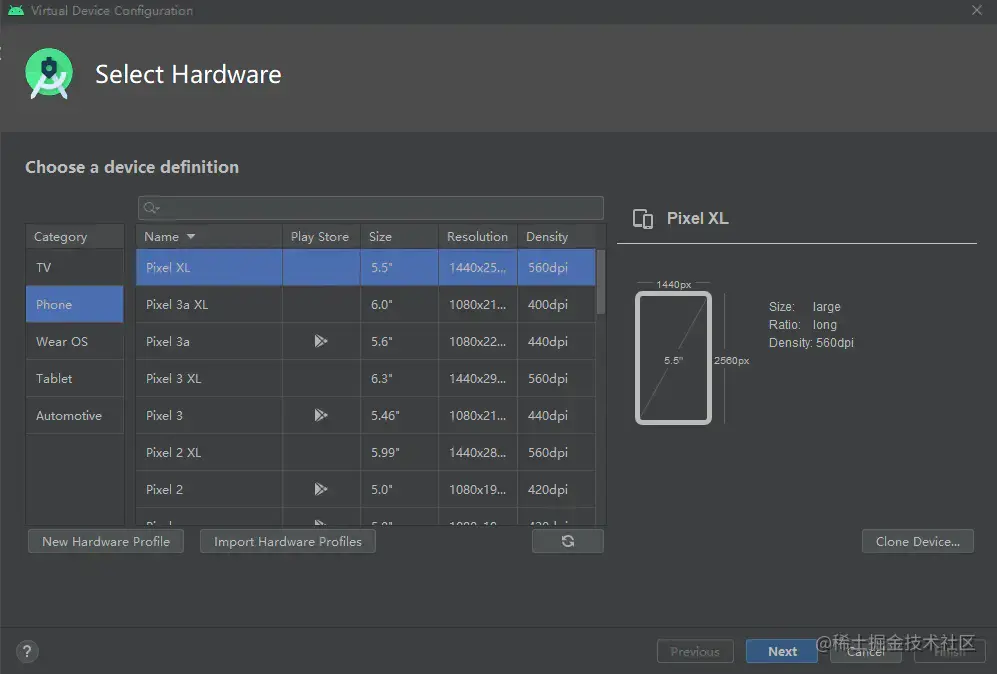Viewport: 997px width, 674px height.
Task: Click the 440dpi cell in Pixel 3a row
Action: 556,341
